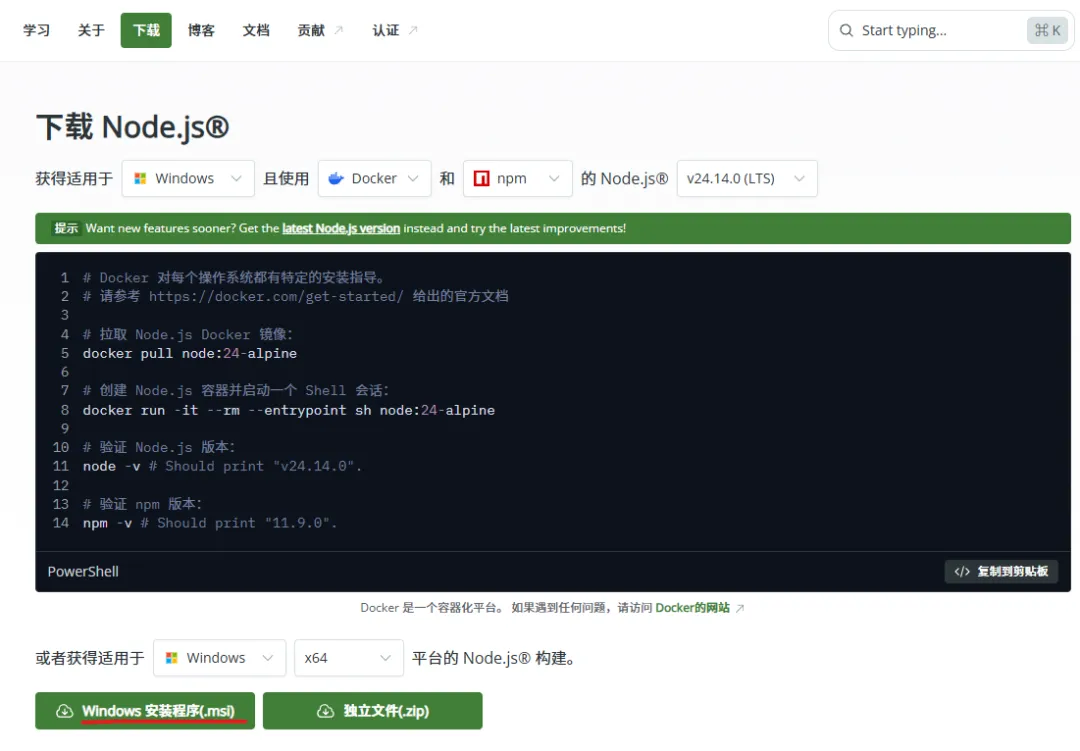The image size is (1080, 751).
Task: Copy code with 复制到剪贴板 button
Action: tap(1001, 571)
